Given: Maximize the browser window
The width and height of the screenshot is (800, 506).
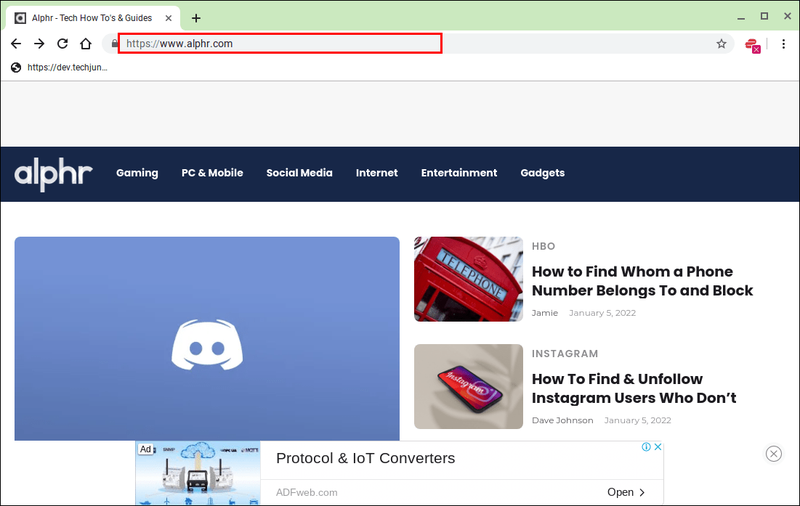Looking at the screenshot, I should pyautogui.click(x=764, y=16).
